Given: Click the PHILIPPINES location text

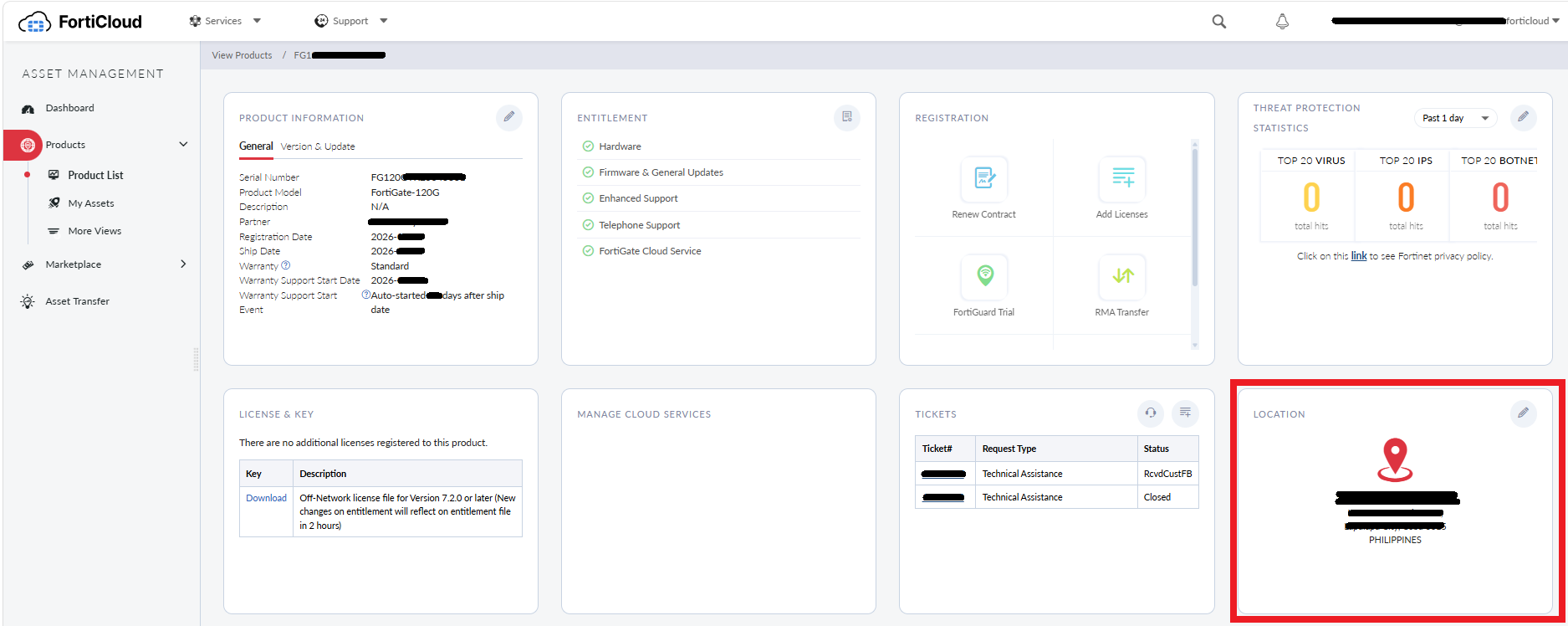Looking at the screenshot, I should click(x=1395, y=540).
